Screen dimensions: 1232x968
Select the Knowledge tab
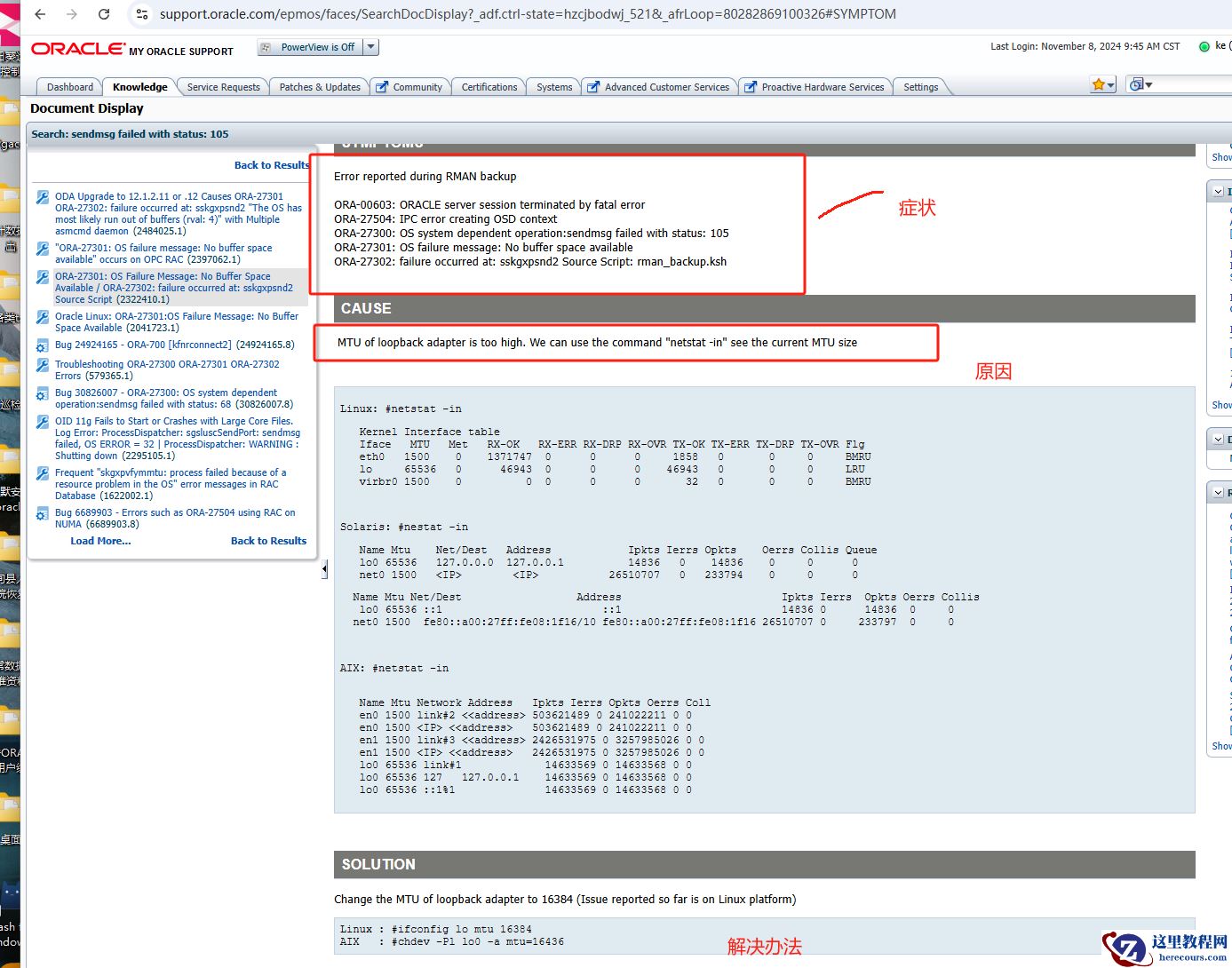point(139,87)
